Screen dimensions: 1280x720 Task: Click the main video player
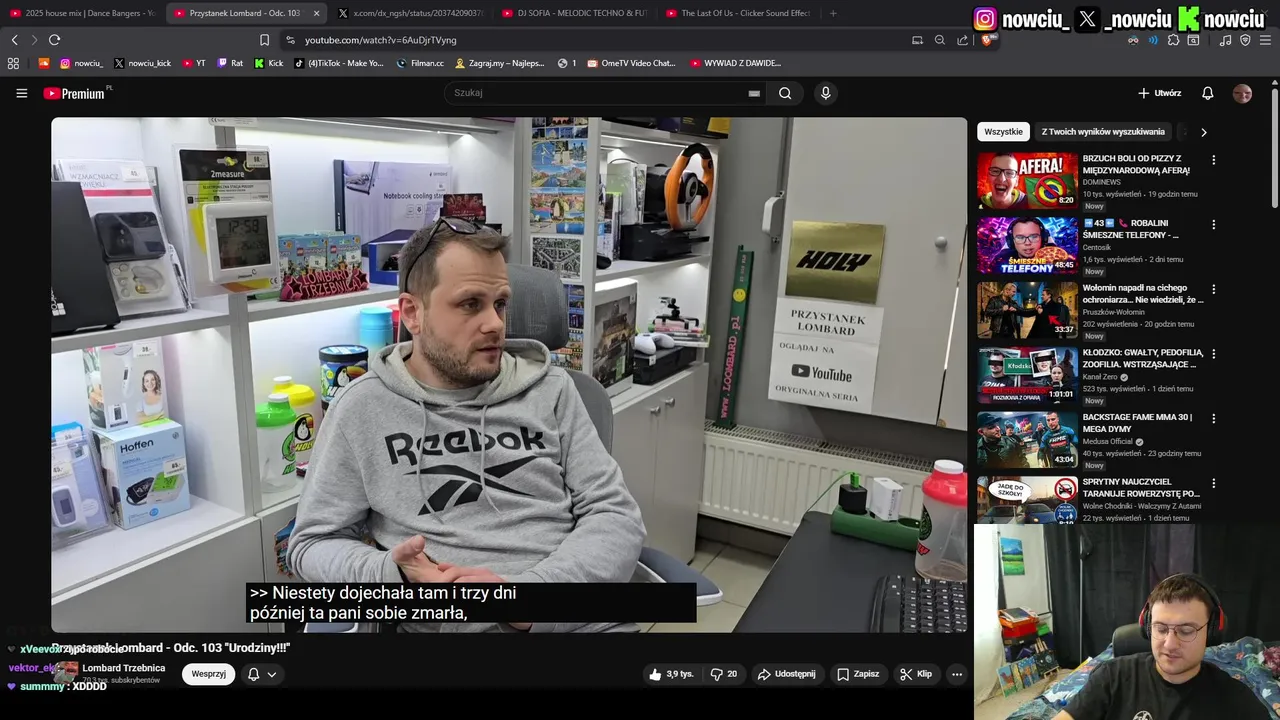(x=509, y=374)
